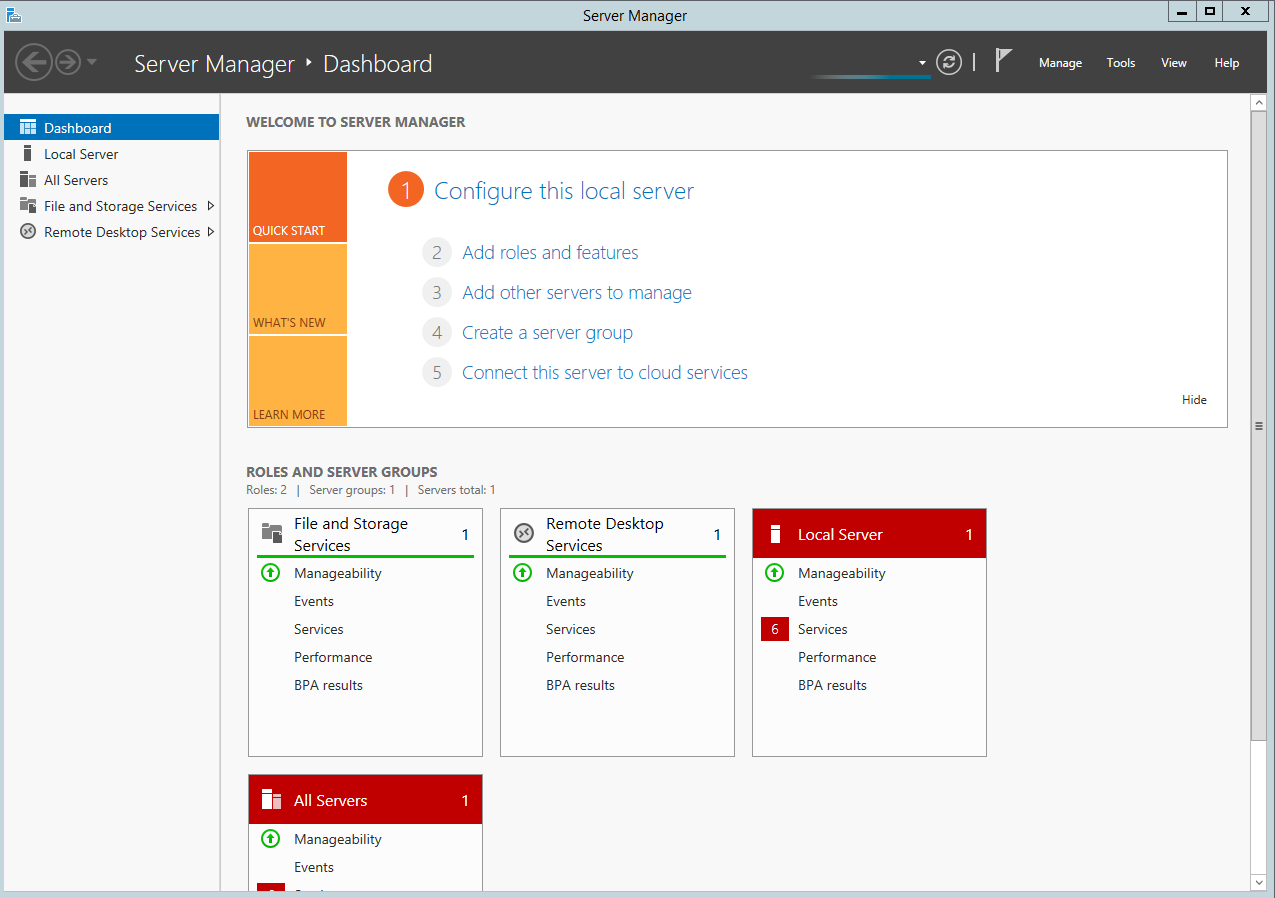Open the Local Server tile header
Image resolution: width=1275 pixels, height=898 pixels.
pos(869,534)
